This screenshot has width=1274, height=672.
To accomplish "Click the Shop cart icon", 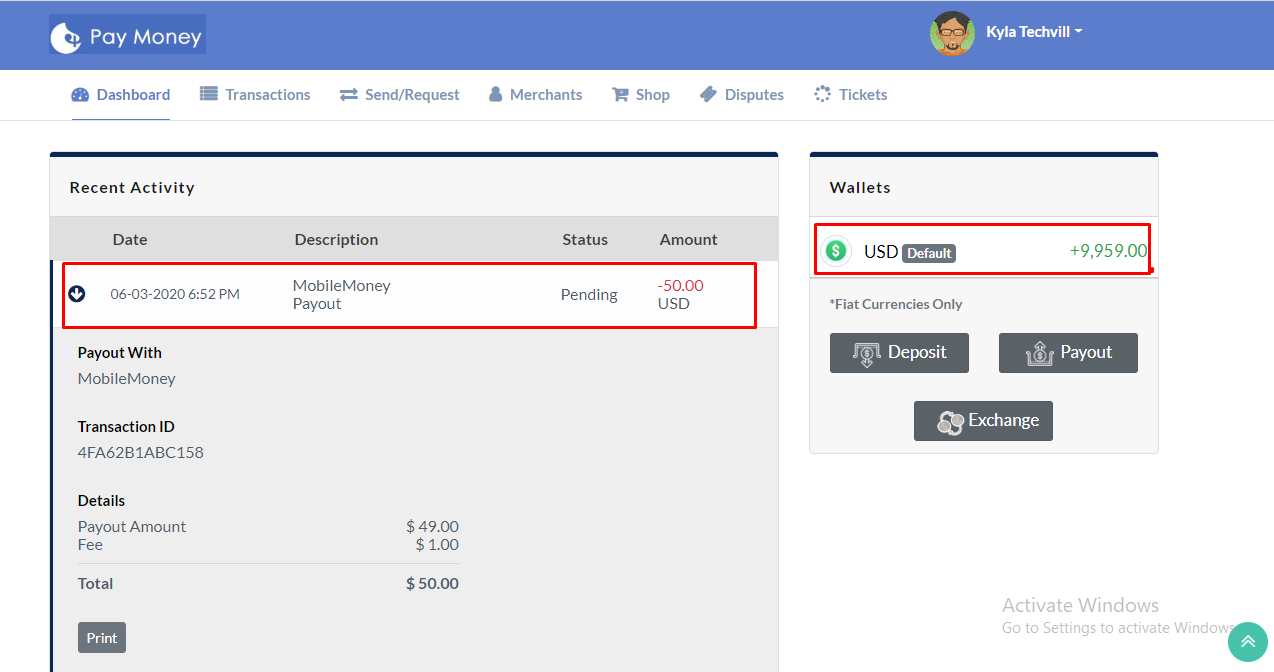I will [x=619, y=94].
